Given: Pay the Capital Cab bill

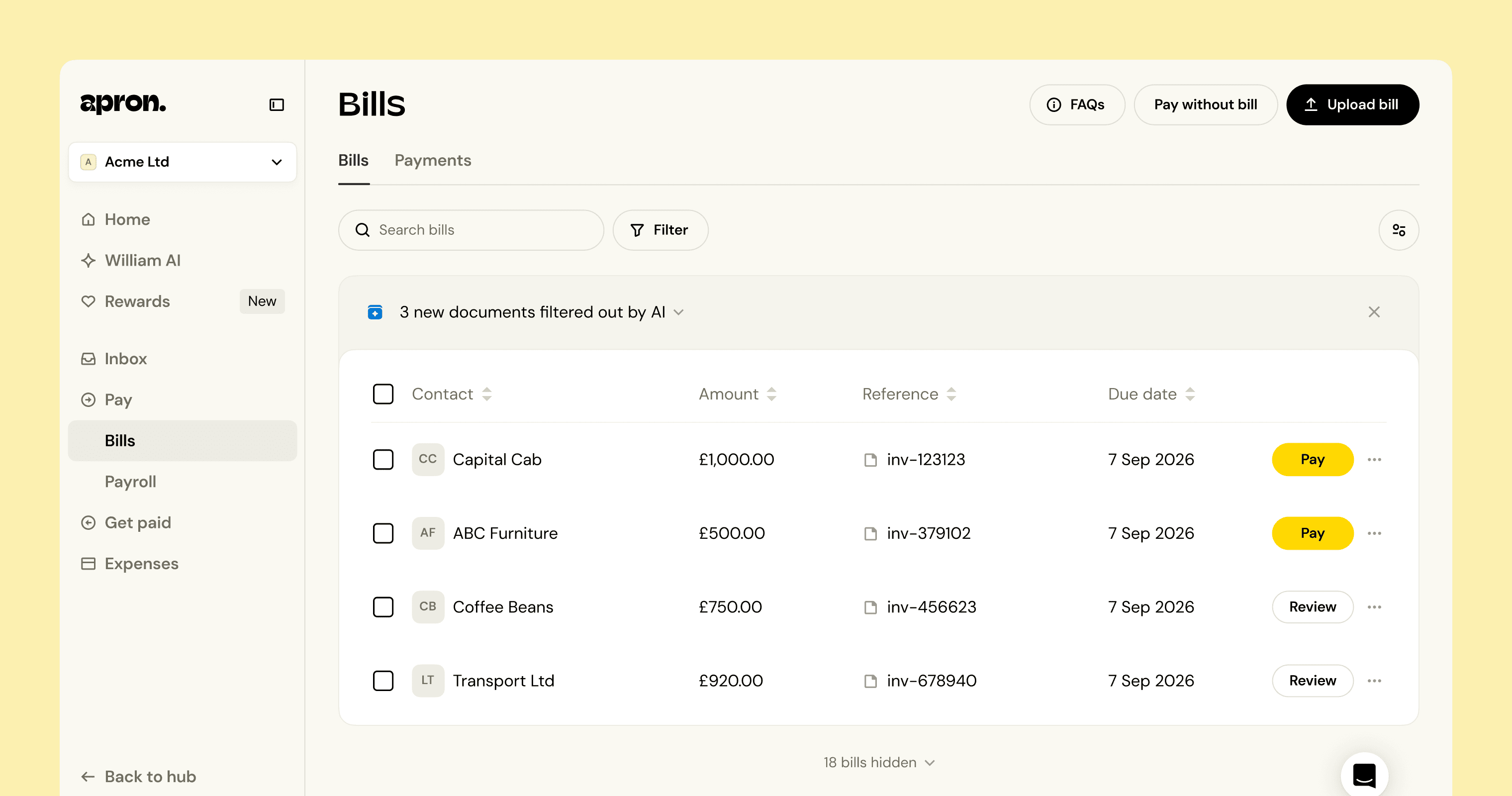Looking at the screenshot, I should click(1313, 460).
